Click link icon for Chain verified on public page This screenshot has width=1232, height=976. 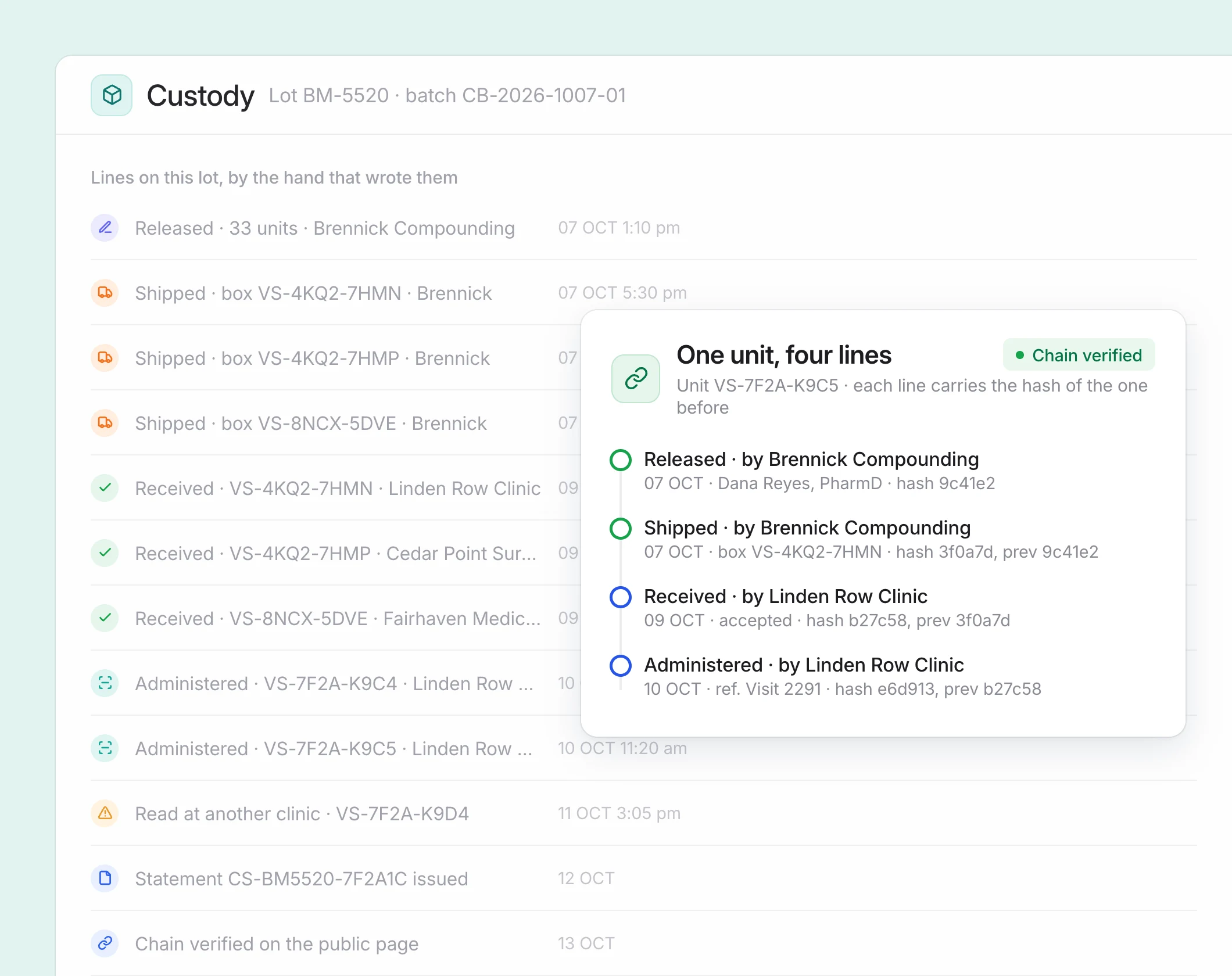[105, 943]
